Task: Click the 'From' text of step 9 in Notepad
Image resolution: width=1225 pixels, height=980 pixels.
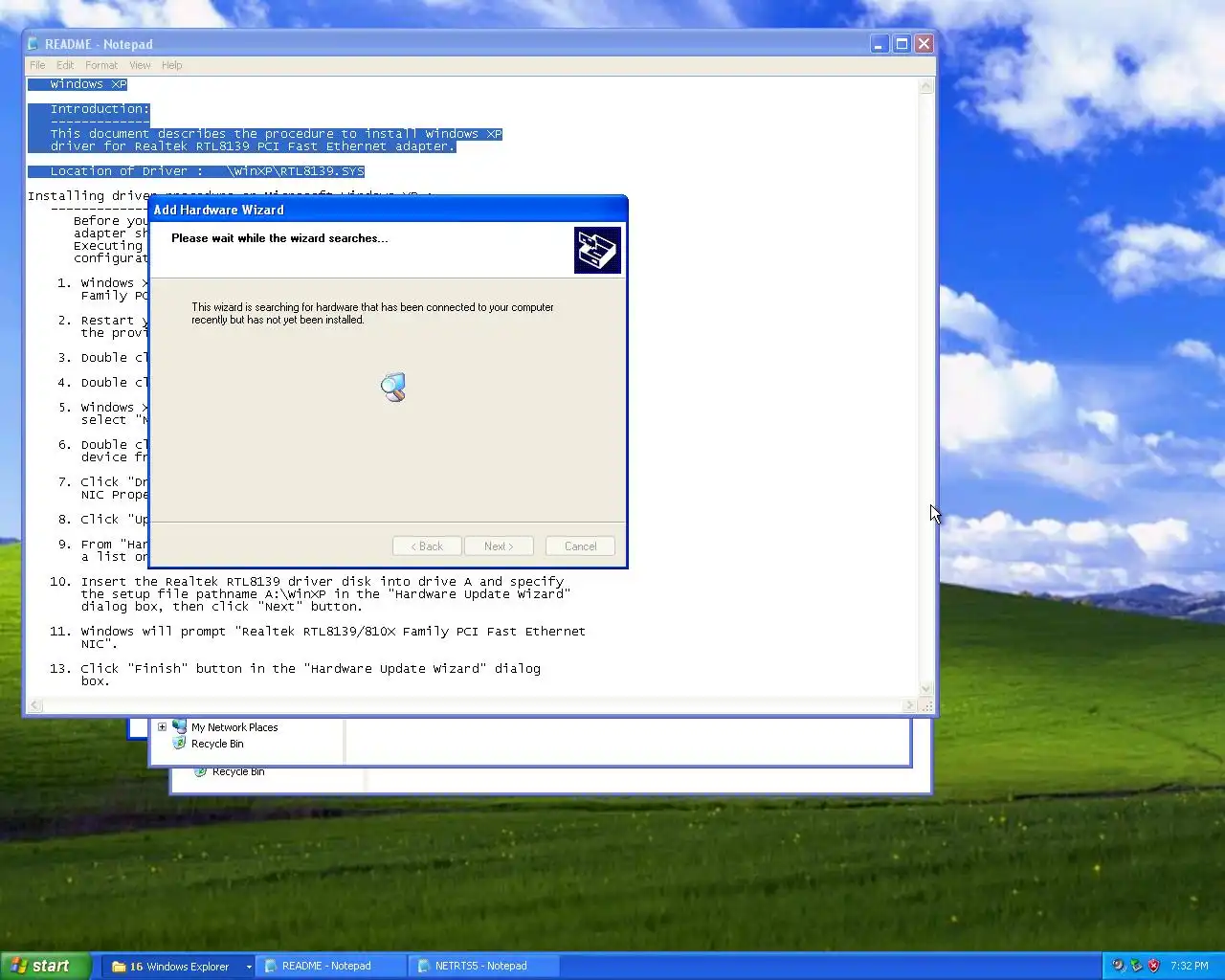Action: (x=97, y=545)
